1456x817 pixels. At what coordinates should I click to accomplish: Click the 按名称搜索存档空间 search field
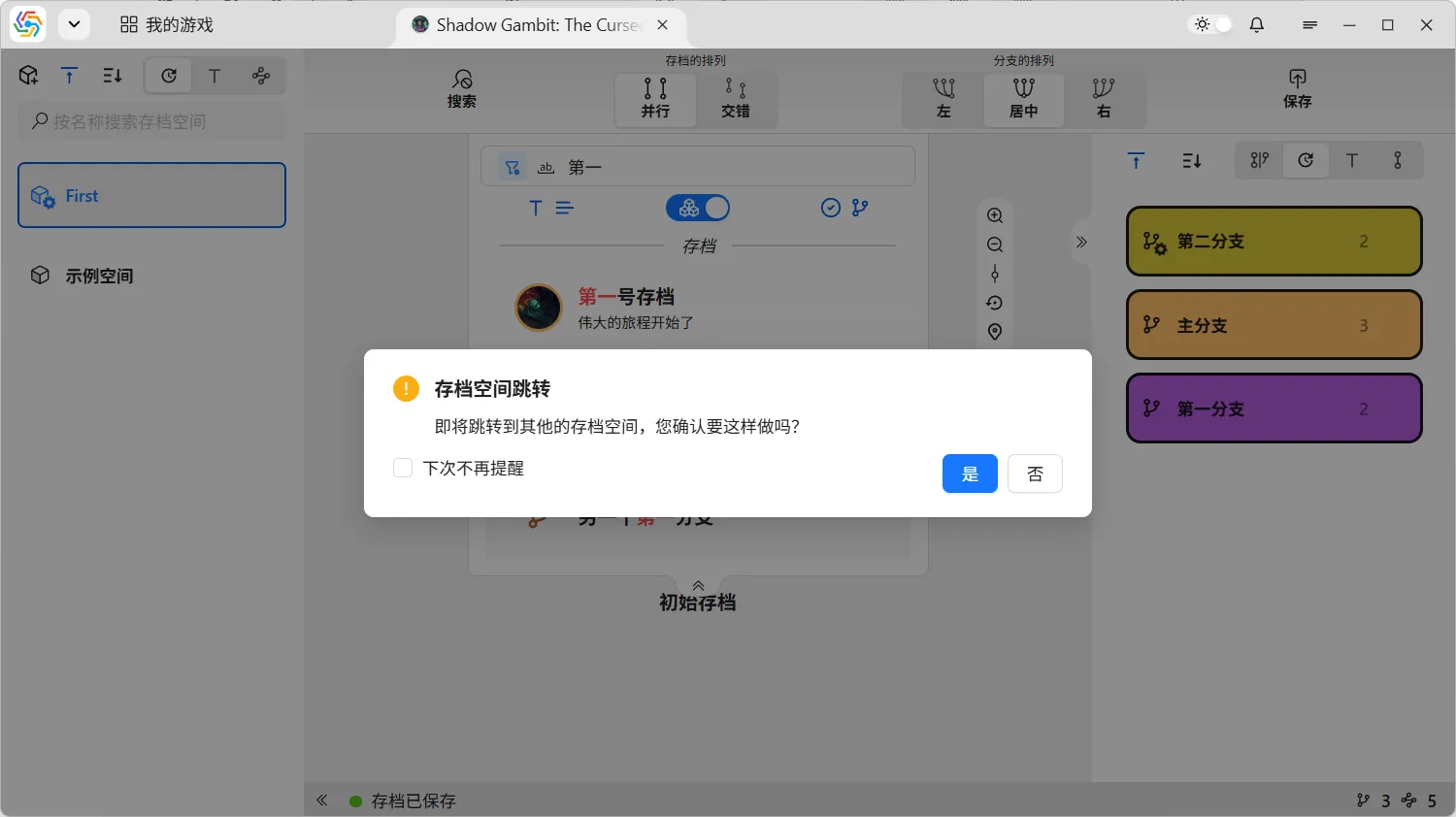click(152, 121)
